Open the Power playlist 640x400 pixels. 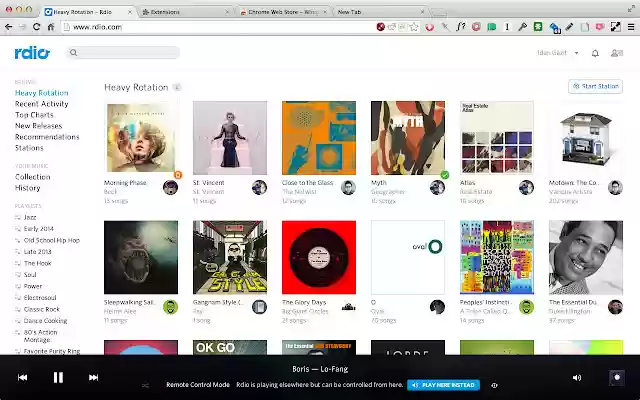(33, 286)
